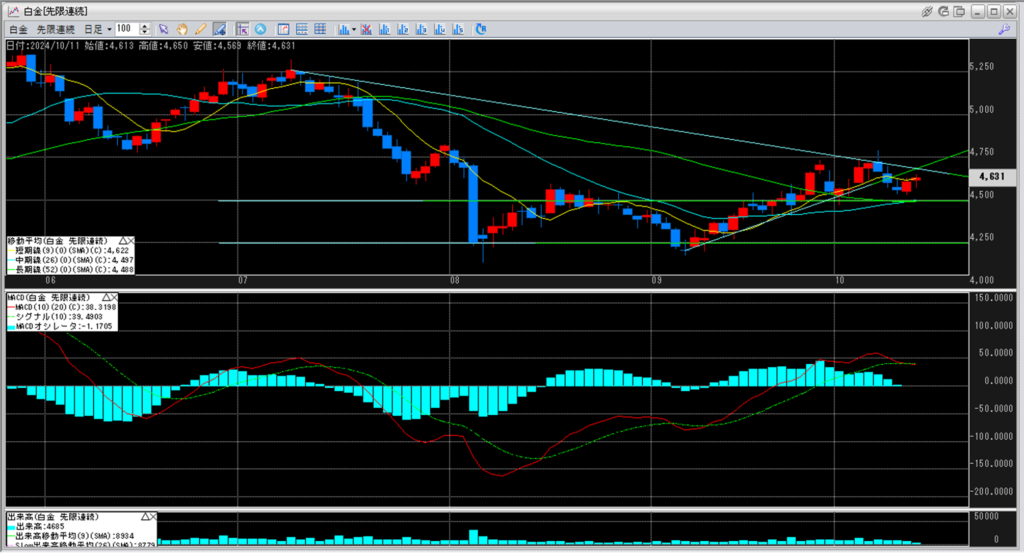
Task: Select the hand pan tool
Action: pyautogui.click(x=182, y=29)
